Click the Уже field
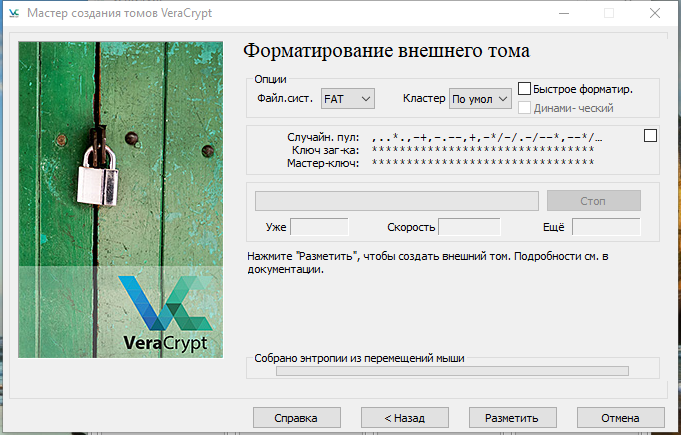The image size is (681, 435). [319, 227]
